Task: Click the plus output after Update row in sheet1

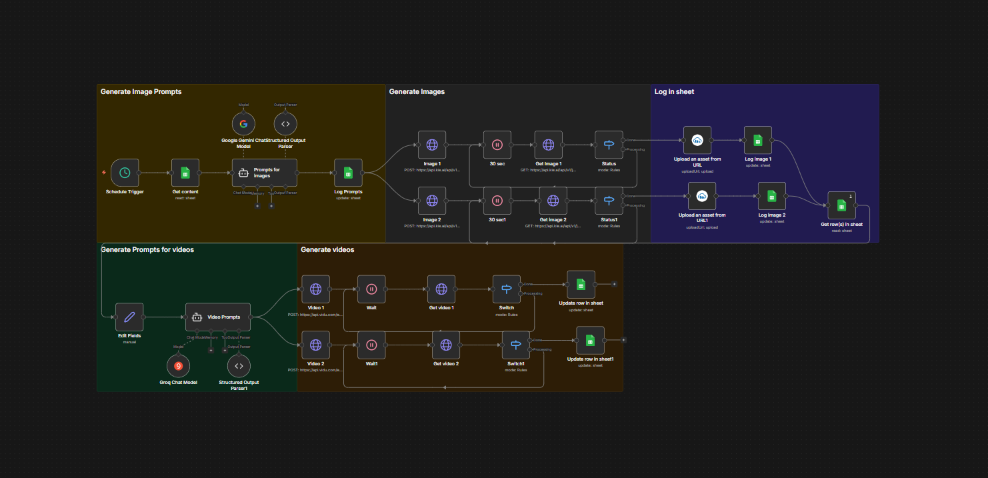Action: (x=624, y=340)
